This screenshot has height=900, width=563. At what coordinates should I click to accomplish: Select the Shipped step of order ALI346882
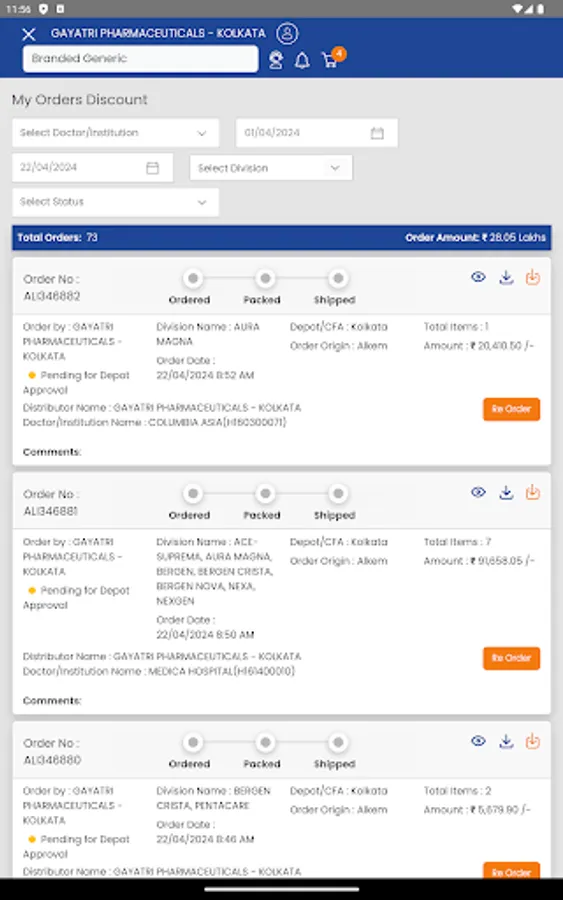pyautogui.click(x=337, y=279)
